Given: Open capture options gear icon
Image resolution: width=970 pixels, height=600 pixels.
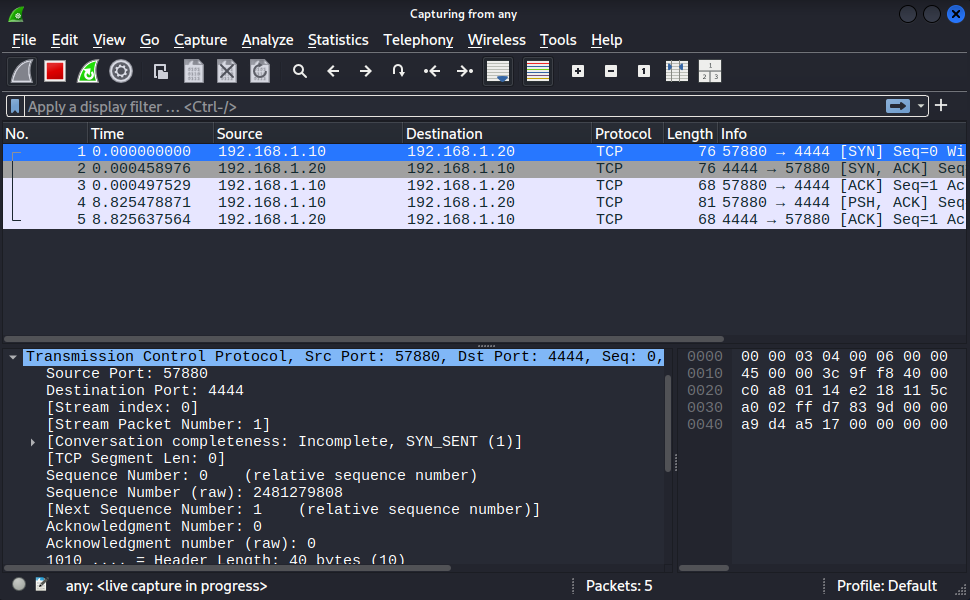Looking at the screenshot, I should tap(121, 71).
